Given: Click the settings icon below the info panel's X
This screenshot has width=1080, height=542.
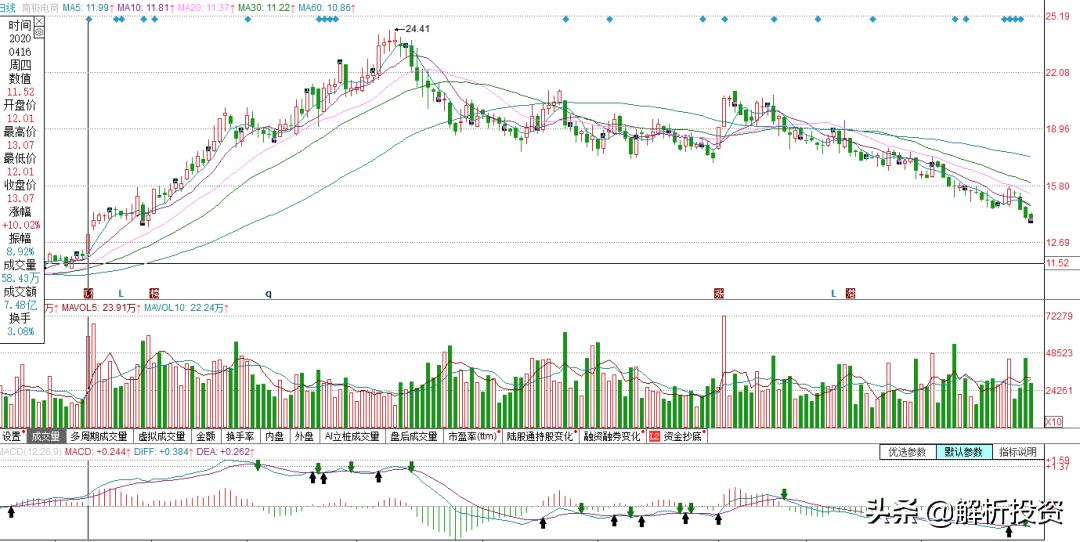Looking at the screenshot, I should (x=39, y=31).
